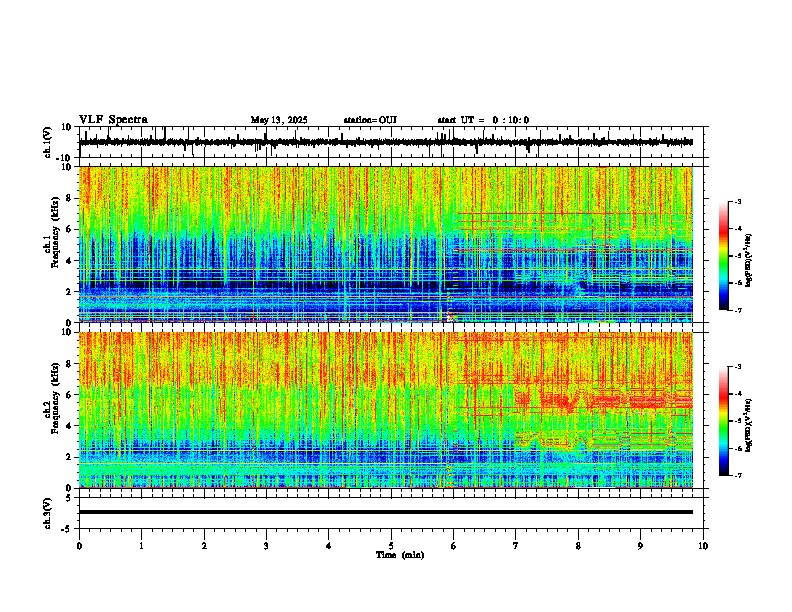Image resolution: width=792 pixels, height=612 pixels.
Task: Click the ch.2 Frequency (kHz) axis label
Action: point(51,398)
